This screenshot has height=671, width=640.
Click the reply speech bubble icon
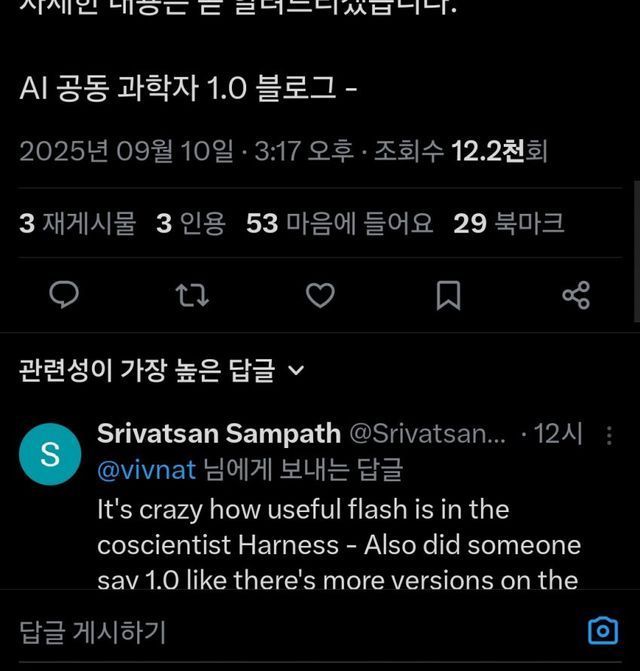click(64, 295)
